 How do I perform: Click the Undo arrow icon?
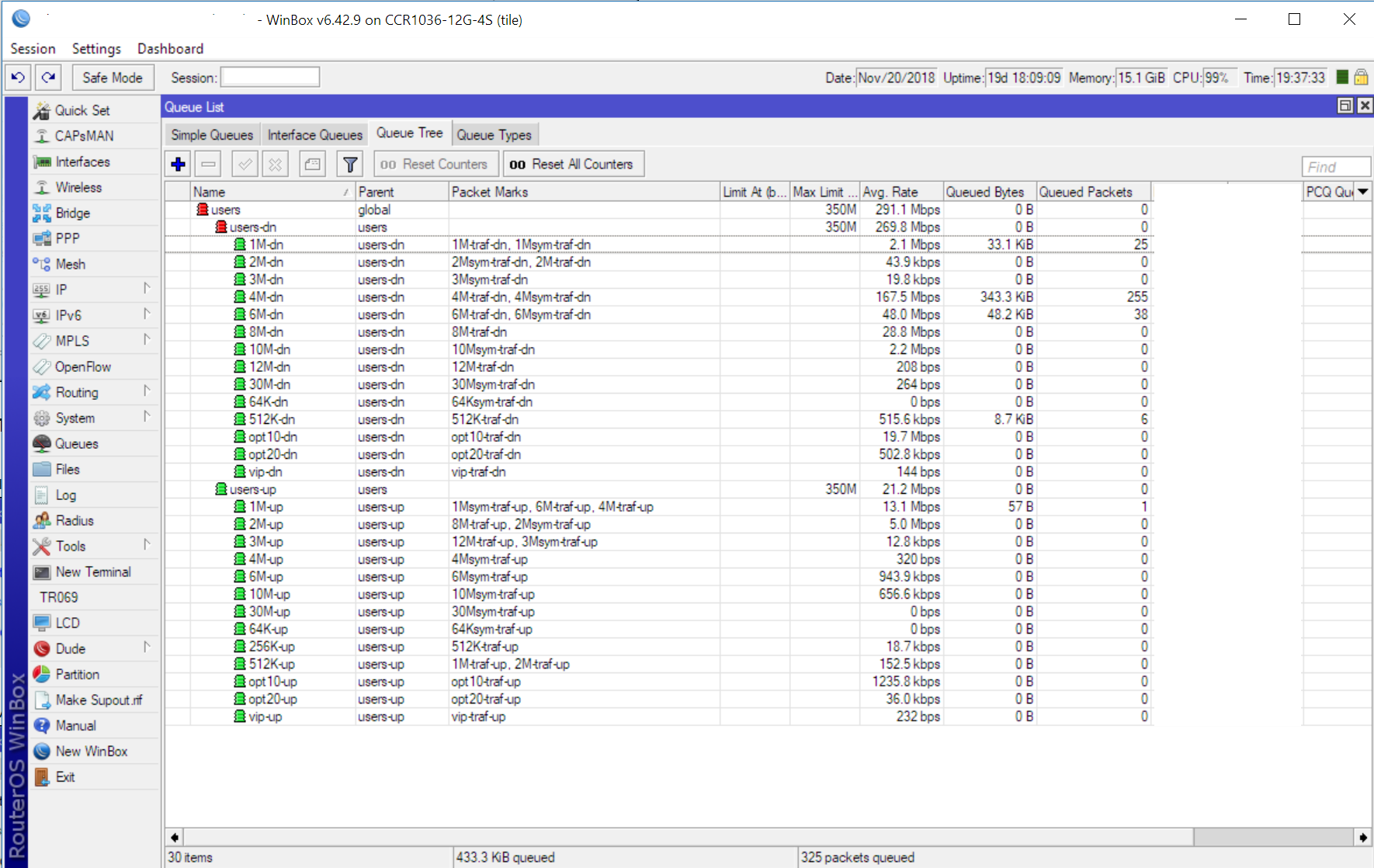point(19,78)
